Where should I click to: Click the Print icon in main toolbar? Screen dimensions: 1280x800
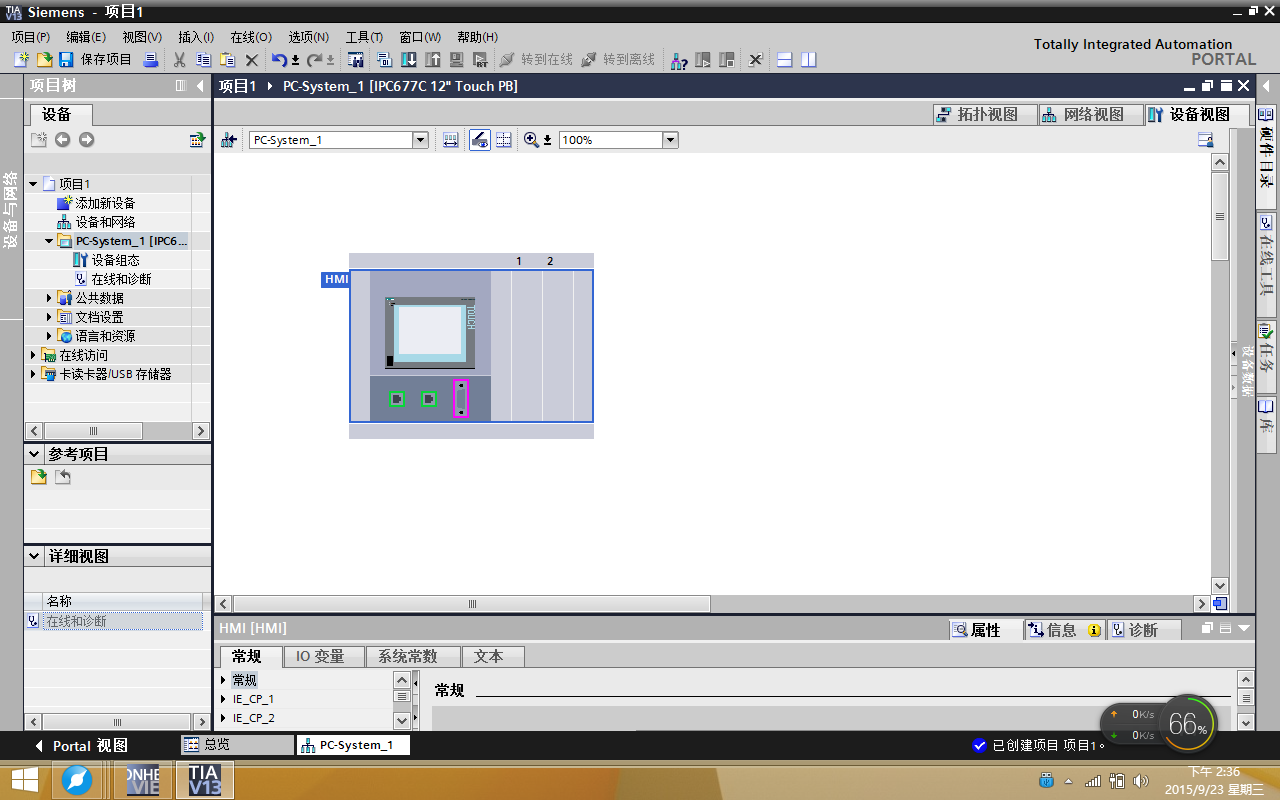pos(150,60)
